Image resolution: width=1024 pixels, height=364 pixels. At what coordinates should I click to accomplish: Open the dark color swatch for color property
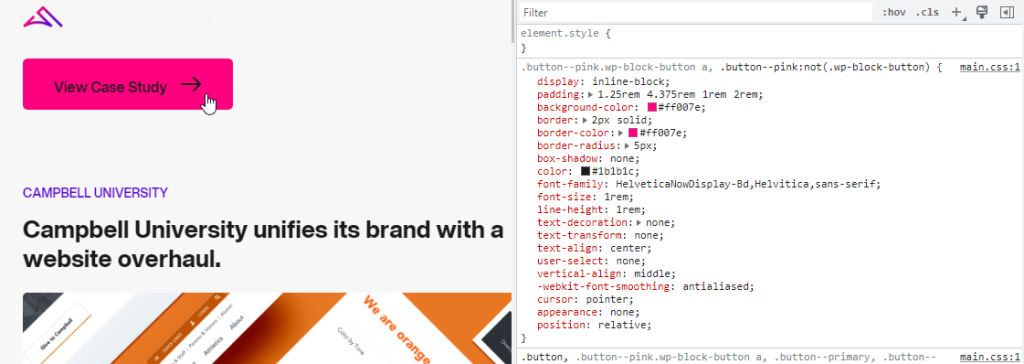585,171
